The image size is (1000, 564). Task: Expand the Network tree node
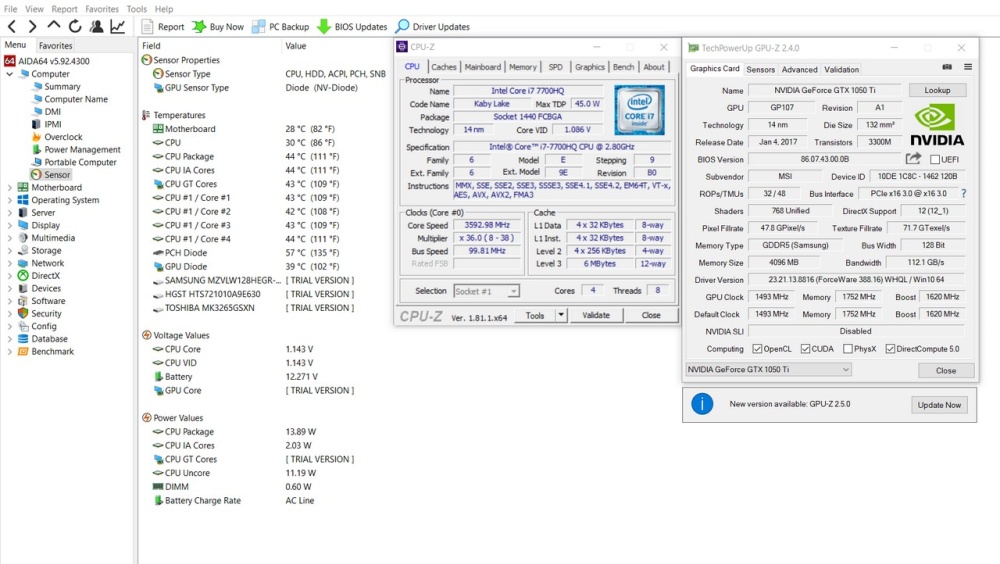coord(10,263)
